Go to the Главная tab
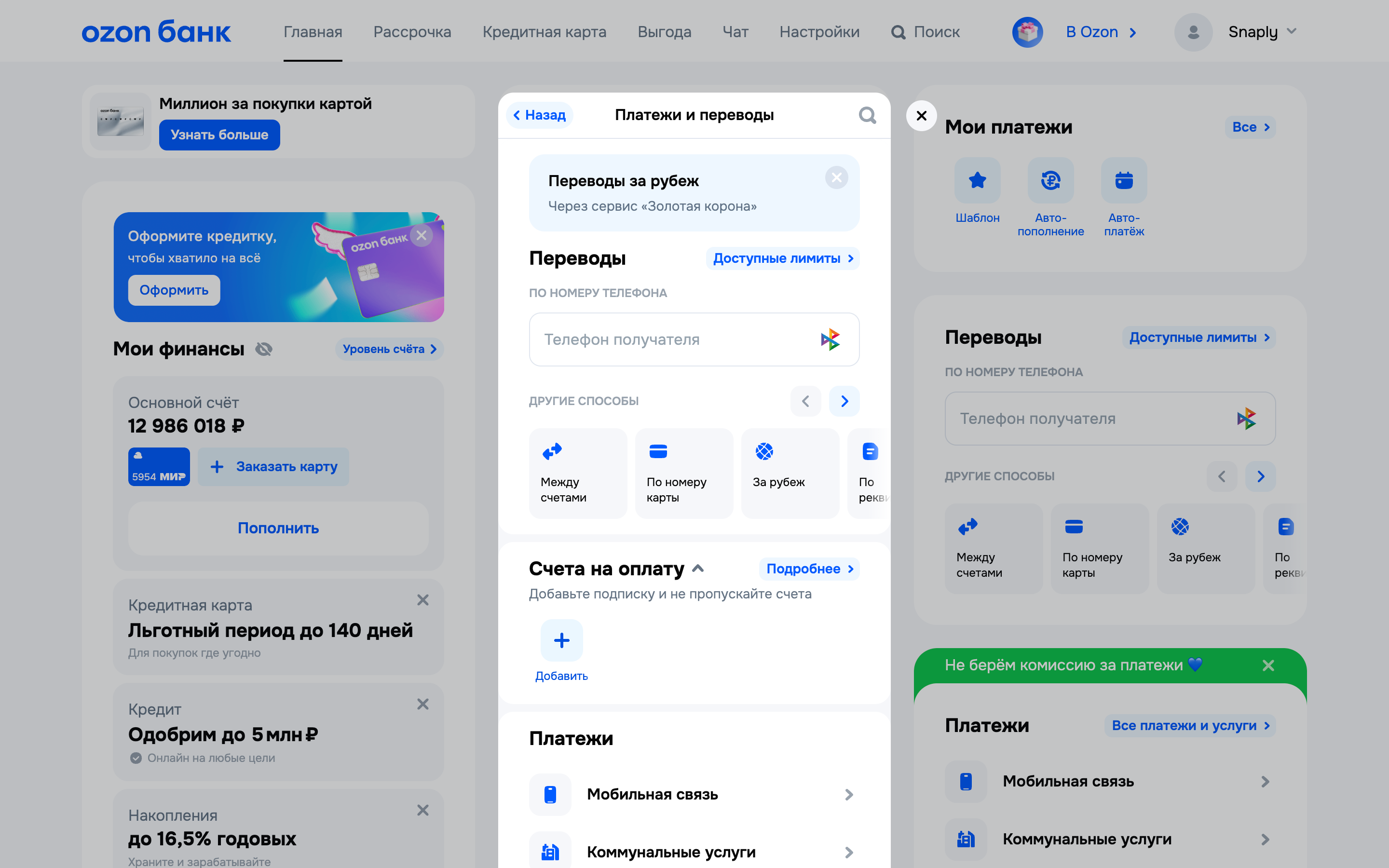 click(313, 32)
